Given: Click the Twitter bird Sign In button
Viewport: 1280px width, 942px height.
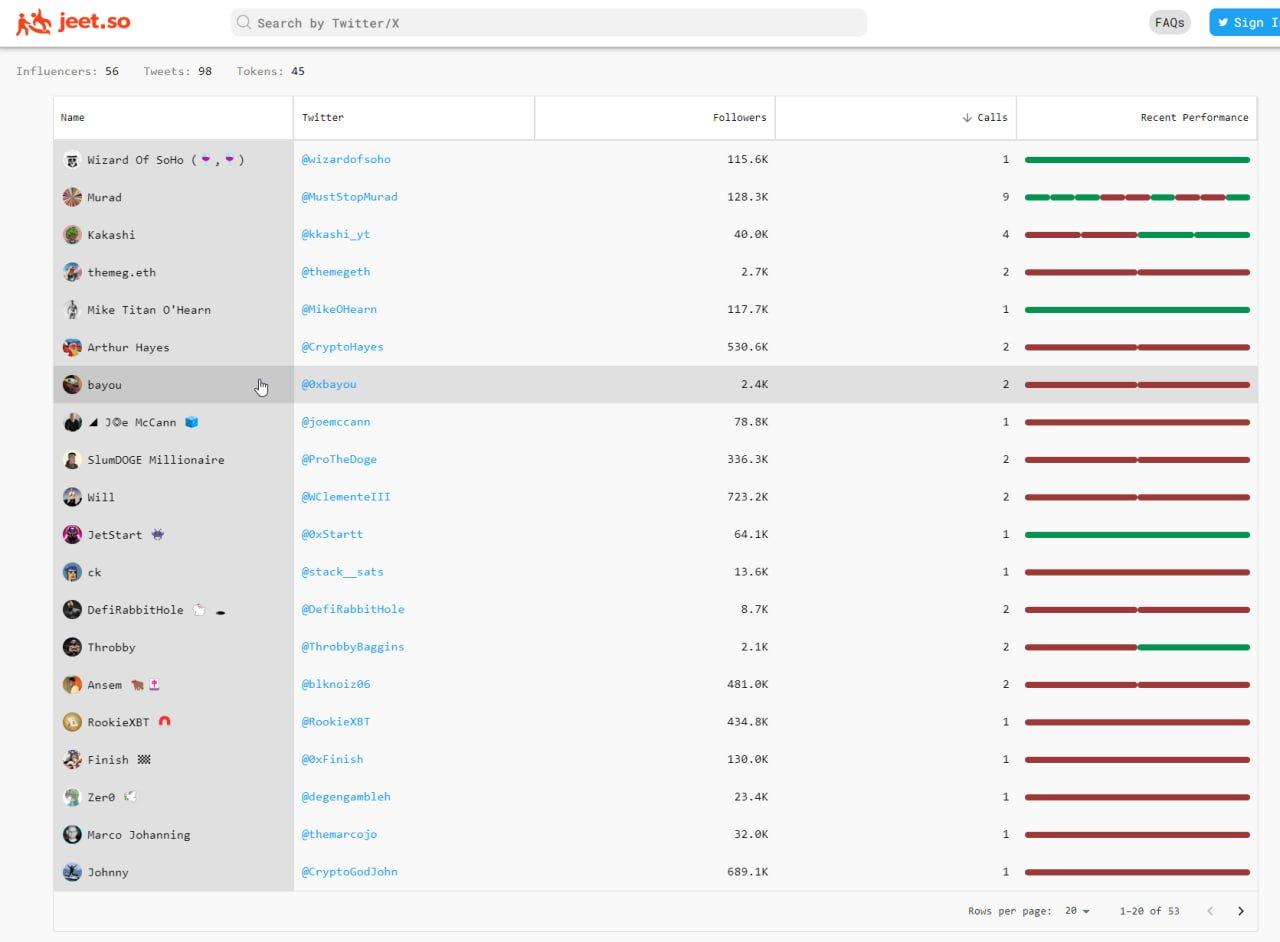Looking at the screenshot, I should (x=1244, y=22).
